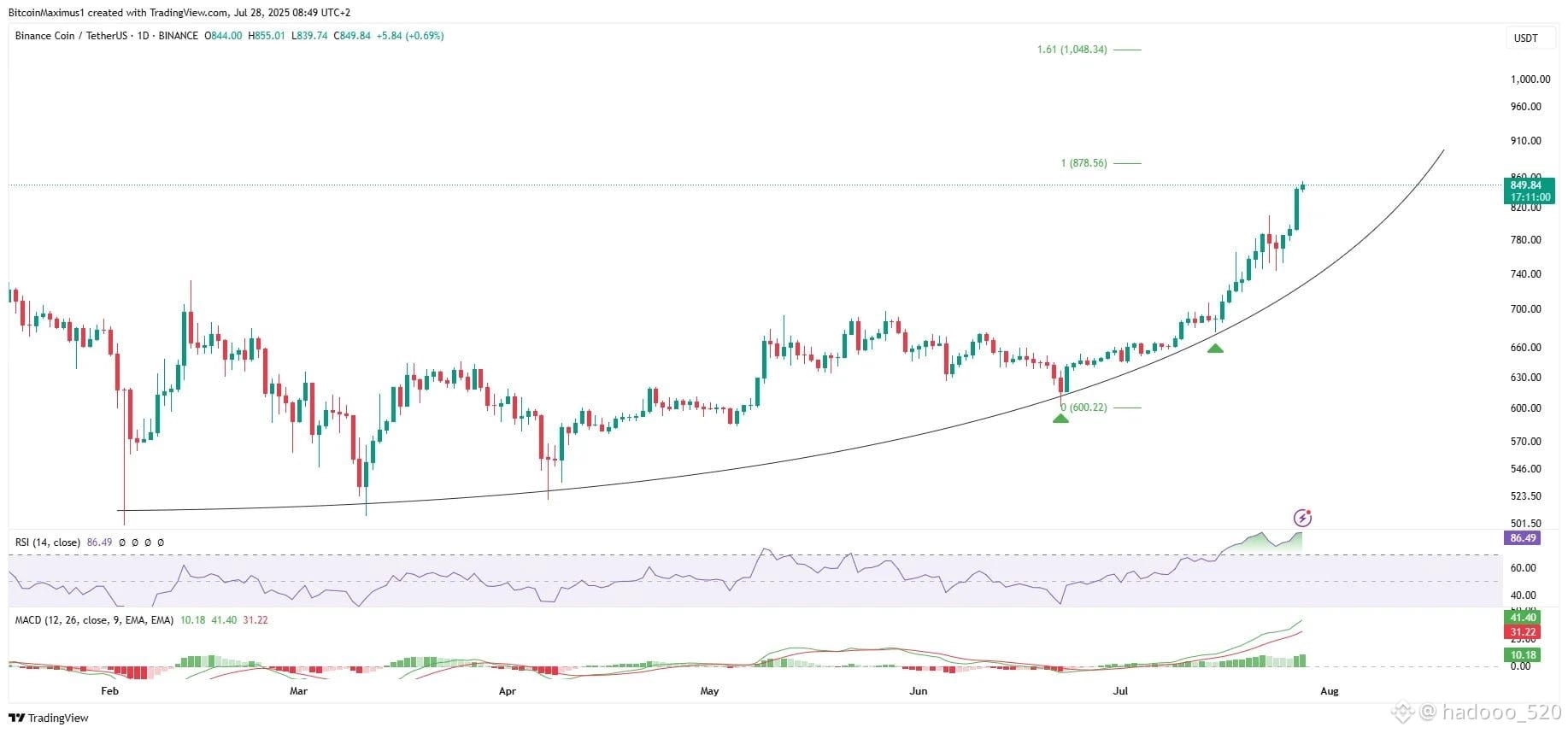Select the 1 (878.56) Fib level label
Screen dimensions: 1568x733
(x=1084, y=163)
